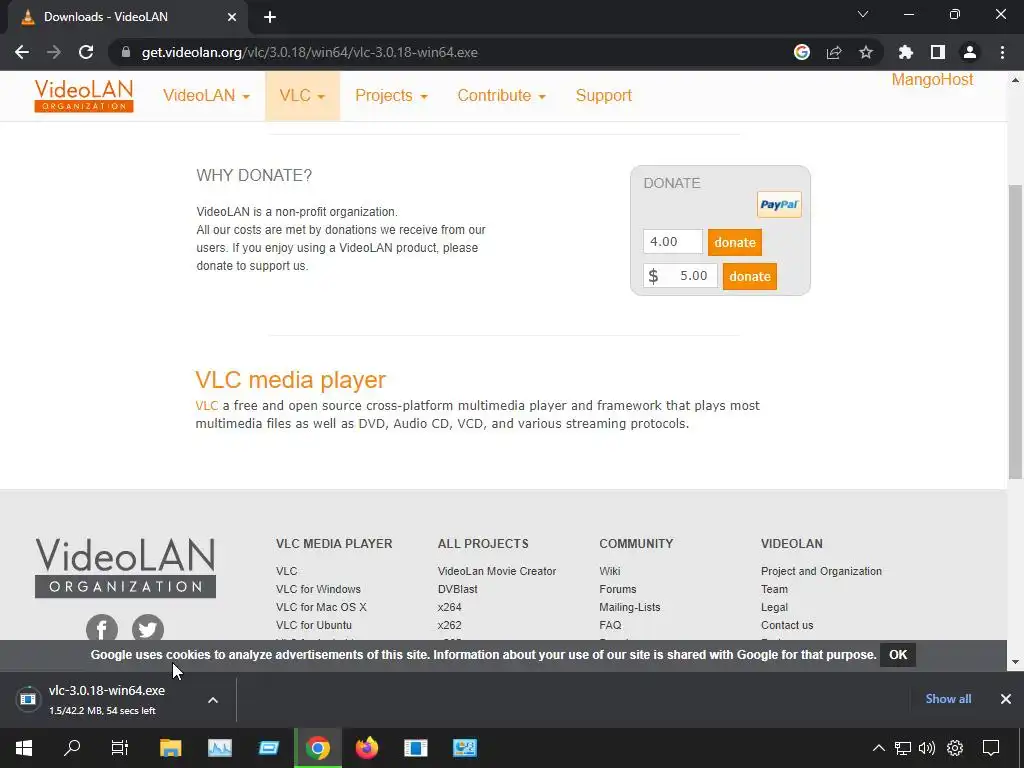The image size is (1024, 768).
Task: Close the downloads bar
Action: tap(1006, 699)
